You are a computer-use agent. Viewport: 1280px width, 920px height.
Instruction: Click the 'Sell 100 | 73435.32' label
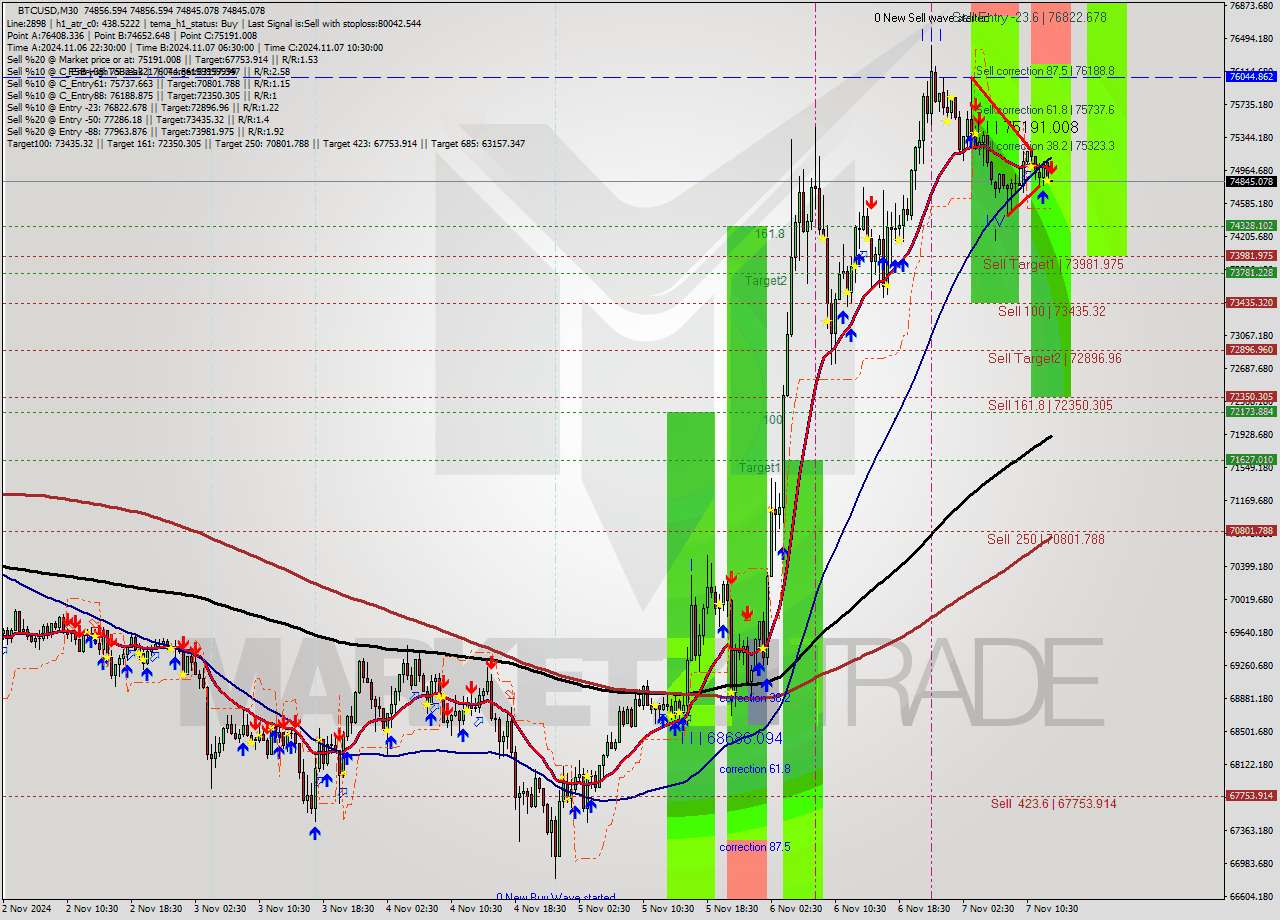pyautogui.click(x=1052, y=311)
